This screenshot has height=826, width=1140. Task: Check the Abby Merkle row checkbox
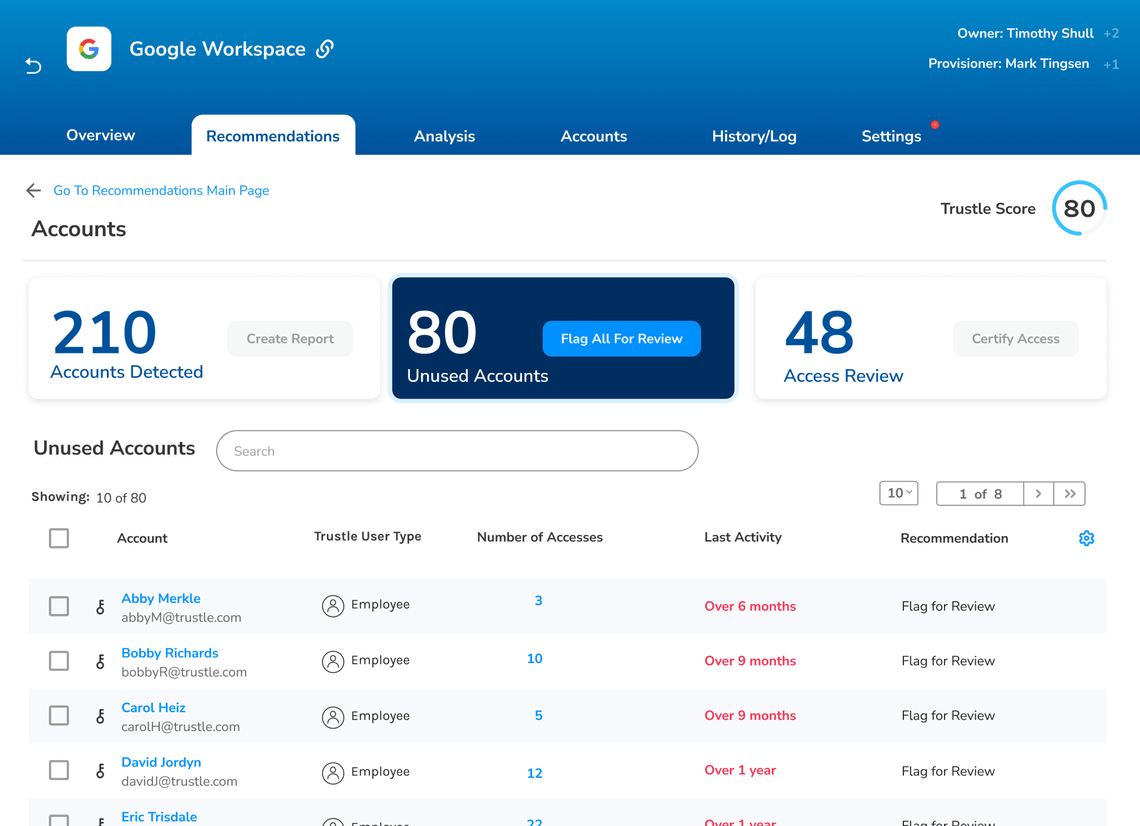59,606
